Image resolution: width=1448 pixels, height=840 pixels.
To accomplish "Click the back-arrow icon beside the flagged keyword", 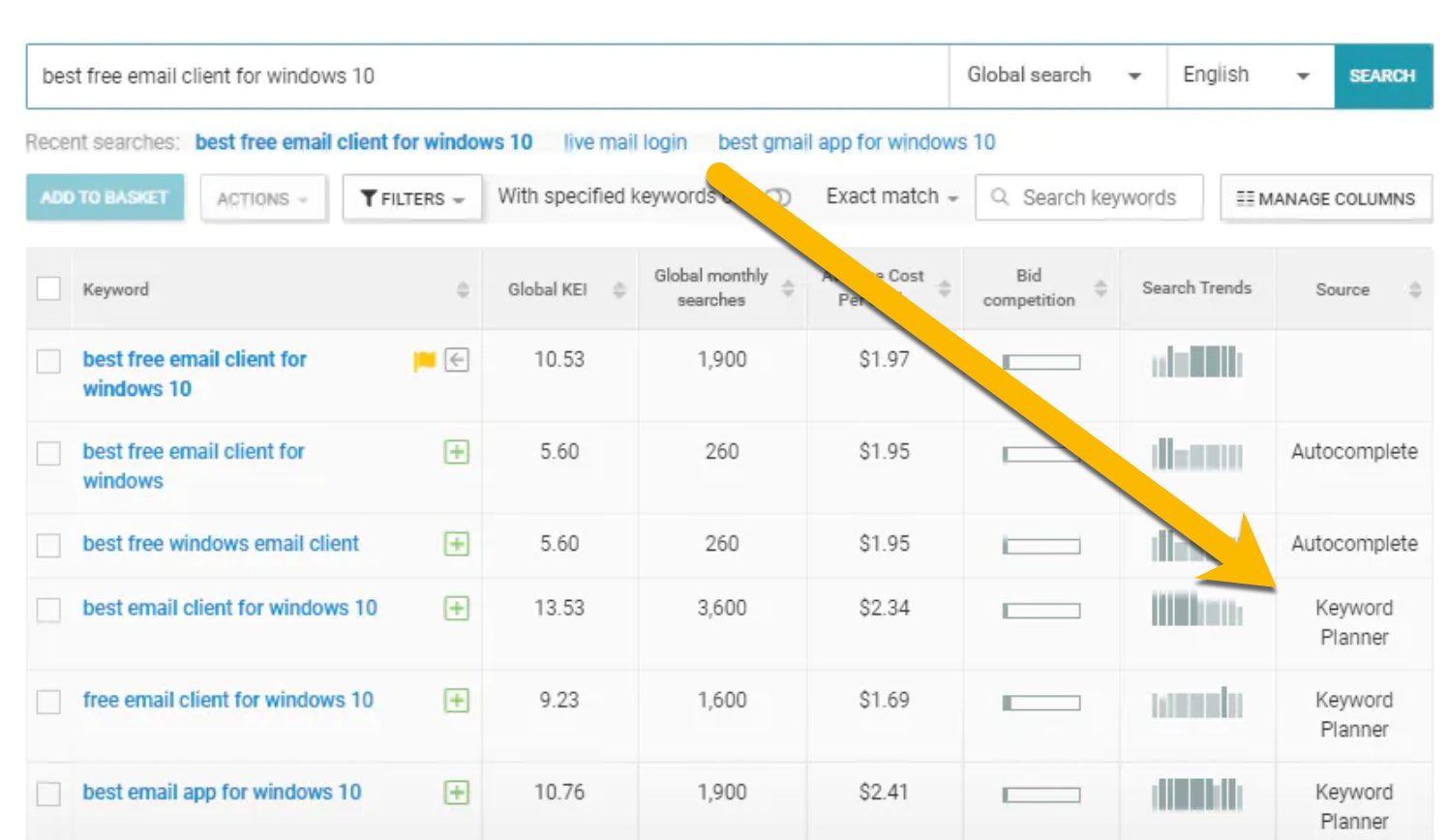I will click(455, 360).
